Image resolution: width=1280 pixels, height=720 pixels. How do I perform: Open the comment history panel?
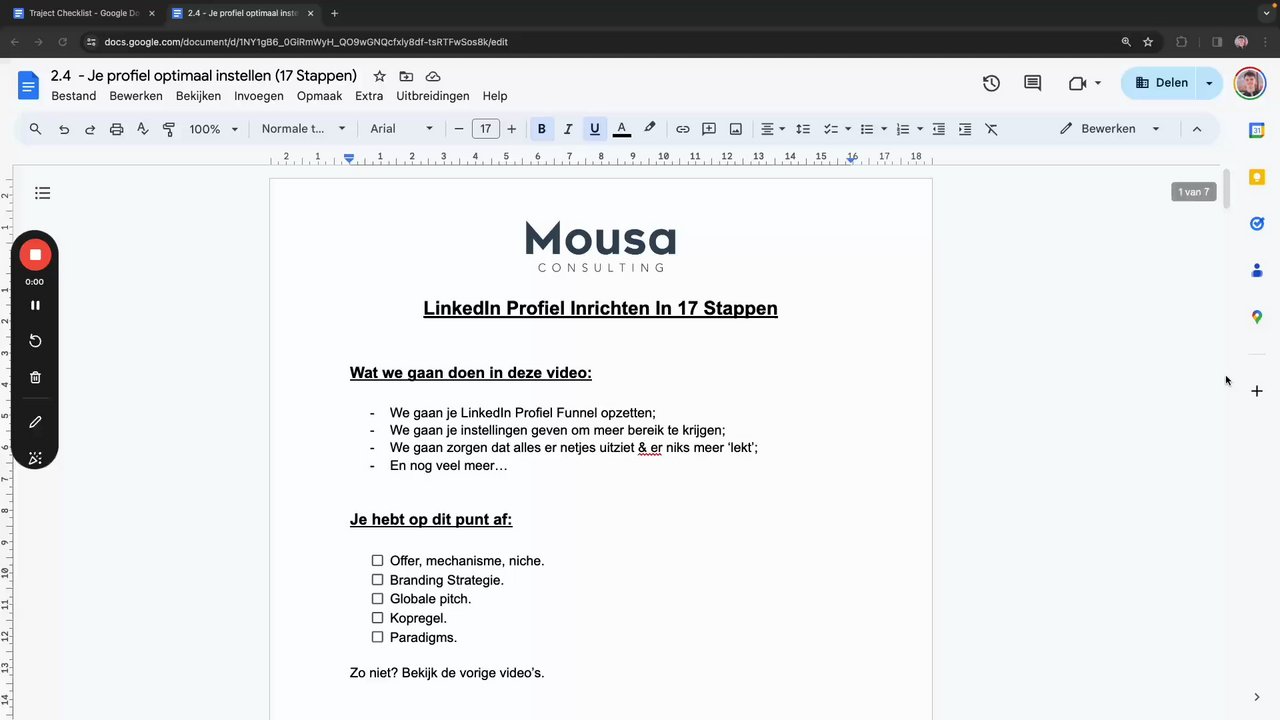tap(1033, 83)
